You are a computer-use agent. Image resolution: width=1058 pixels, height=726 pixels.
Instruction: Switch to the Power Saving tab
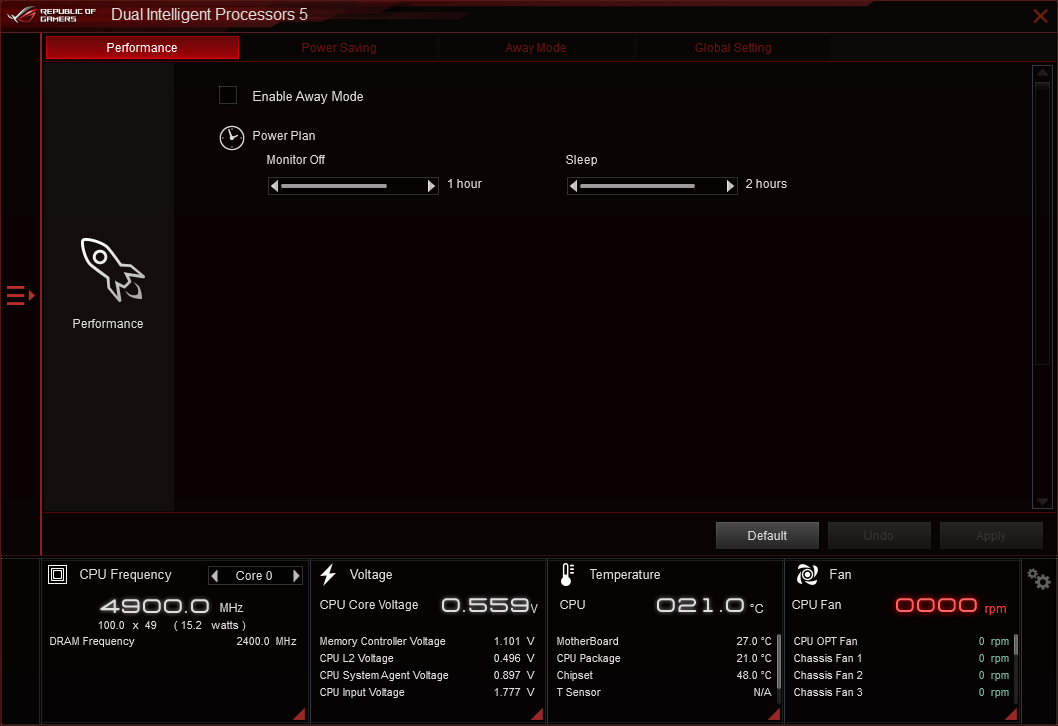(338, 47)
